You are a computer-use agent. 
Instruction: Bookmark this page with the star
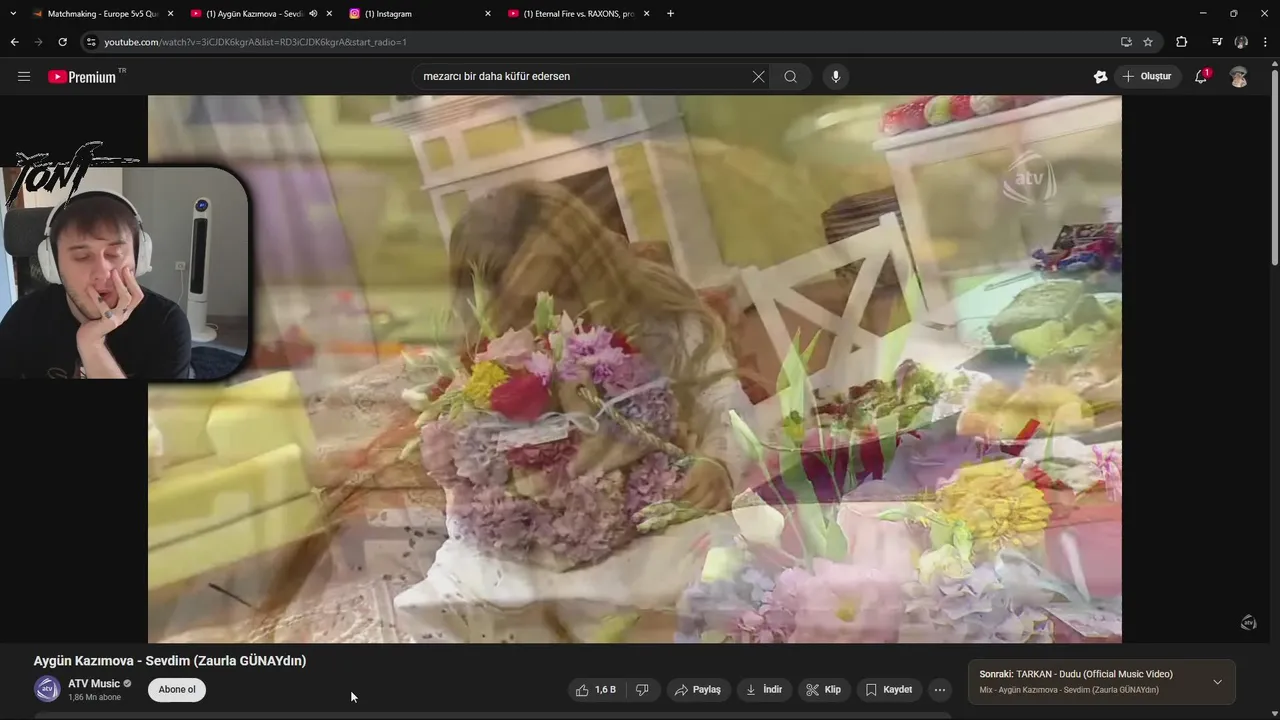point(1148,42)
